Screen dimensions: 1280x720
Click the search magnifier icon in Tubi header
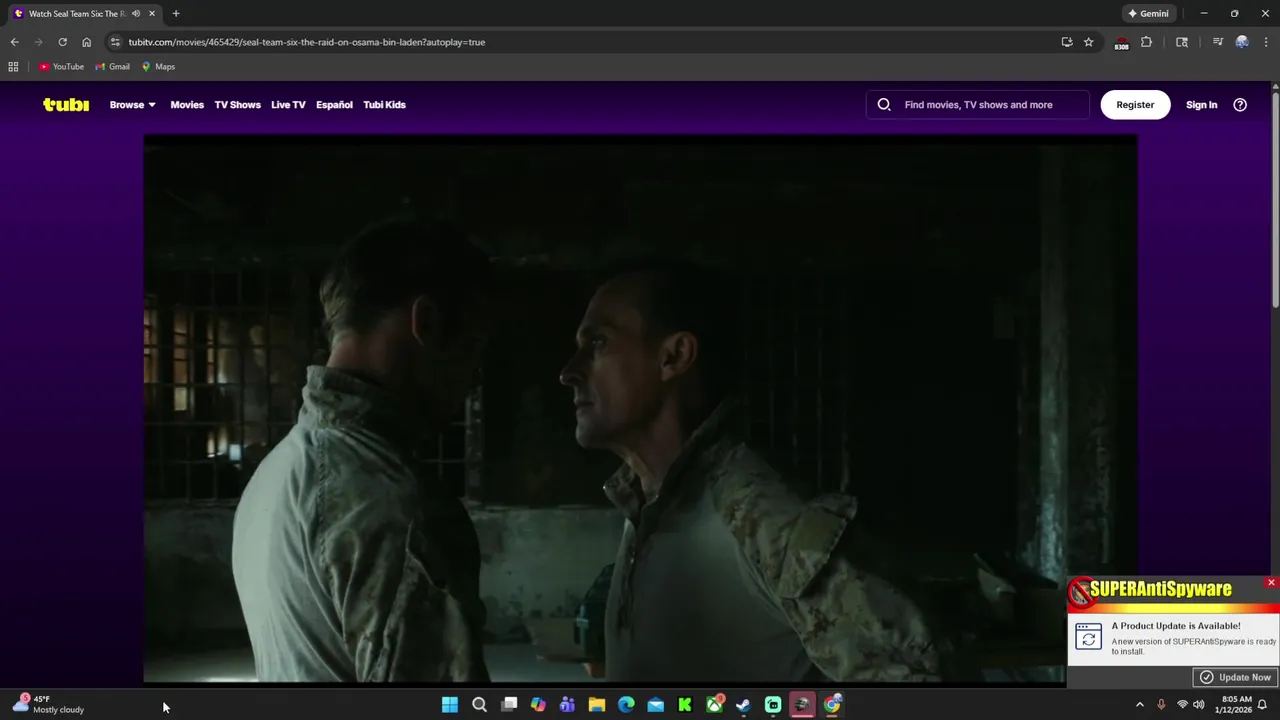click(x=884, y=104)
